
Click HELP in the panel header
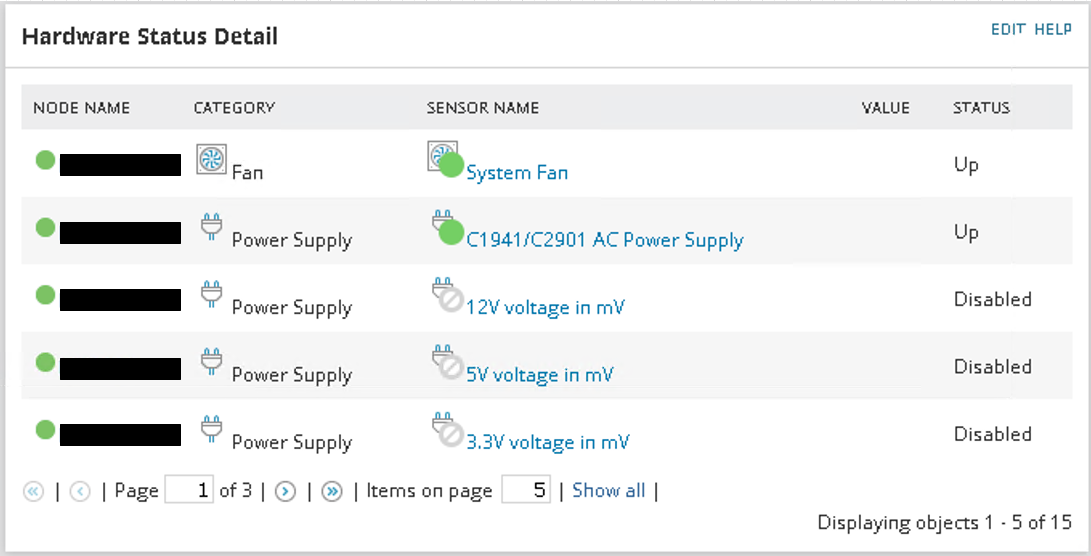[1053, 30]
